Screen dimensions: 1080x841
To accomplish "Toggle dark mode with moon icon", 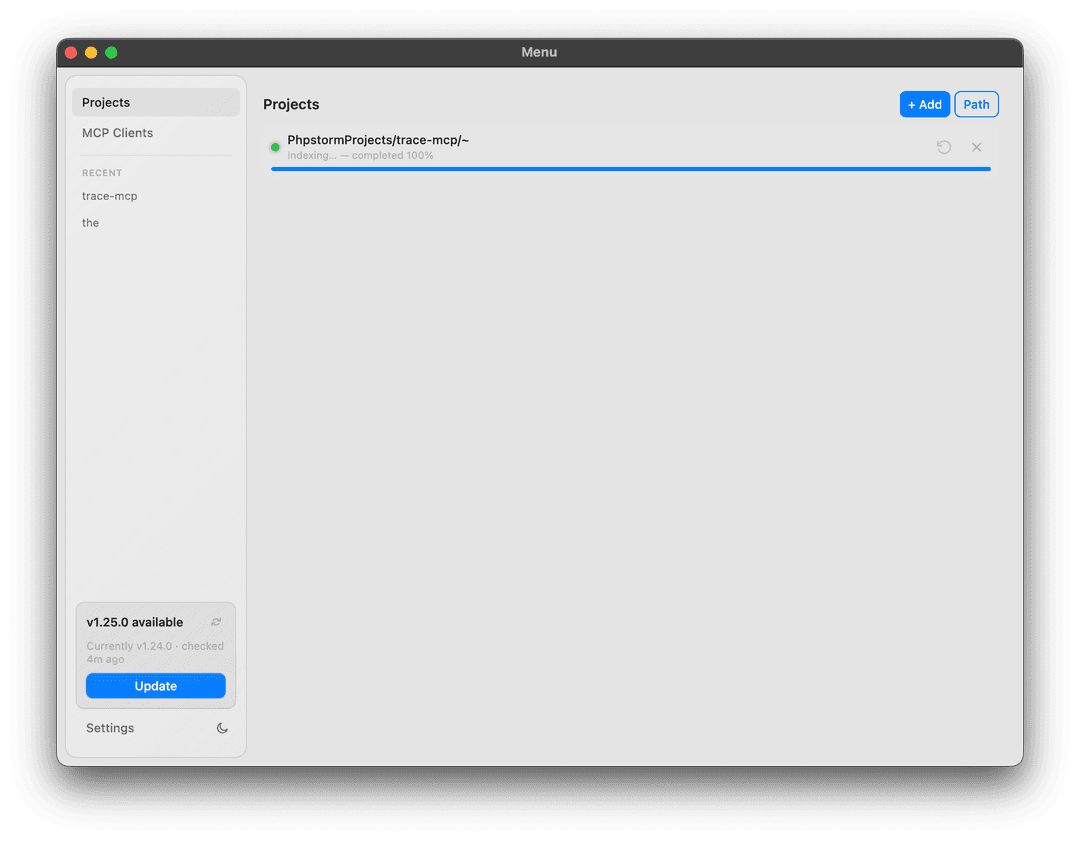I will coord(222,728).
